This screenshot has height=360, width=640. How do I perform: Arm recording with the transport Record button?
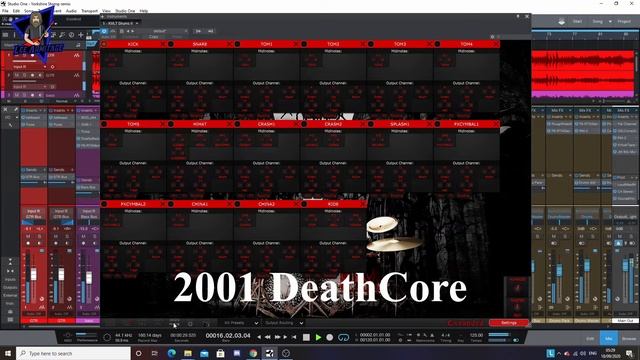point(330,337)
